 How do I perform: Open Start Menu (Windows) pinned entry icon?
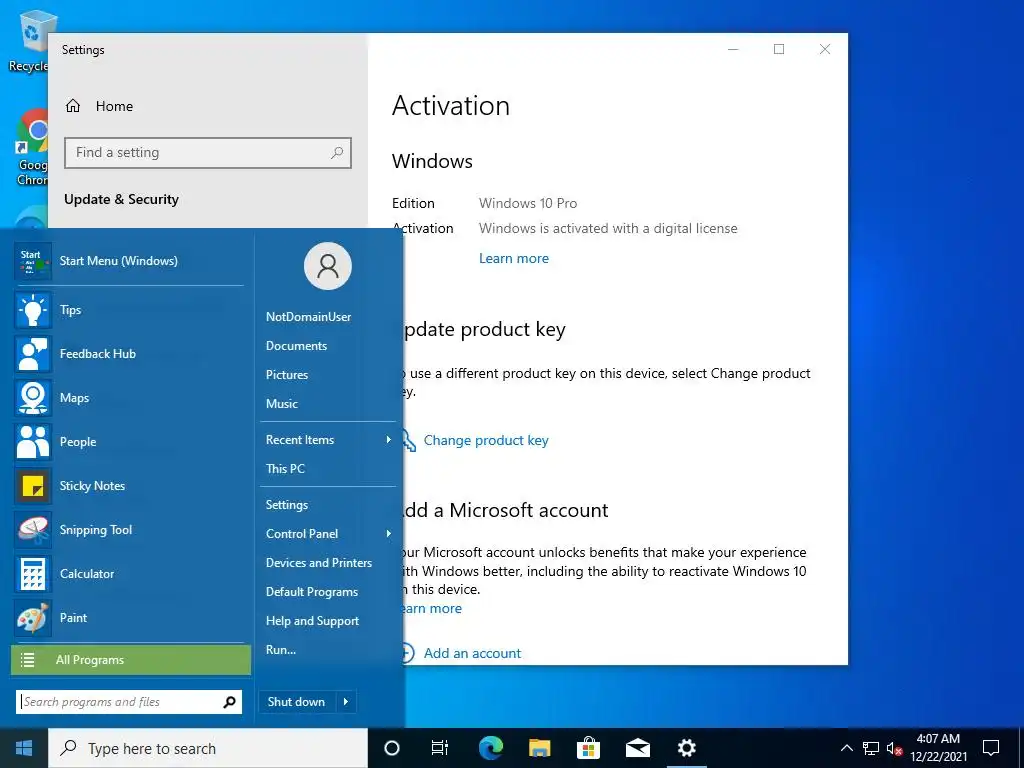pos(32,261)
